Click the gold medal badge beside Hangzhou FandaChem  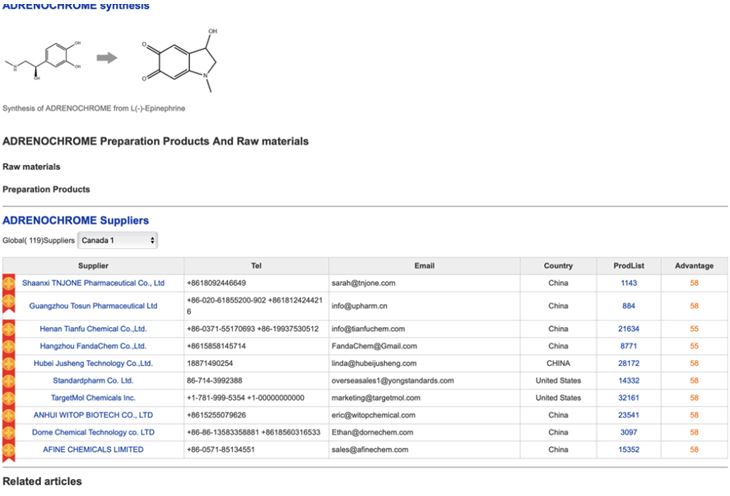point(9,346)
